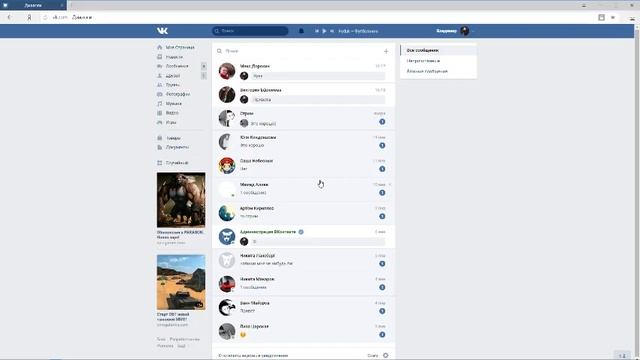Viewport: 640px width, 360px height.
Task: Open the profile menu next to user avatar
Action: (x=473, y=31)
